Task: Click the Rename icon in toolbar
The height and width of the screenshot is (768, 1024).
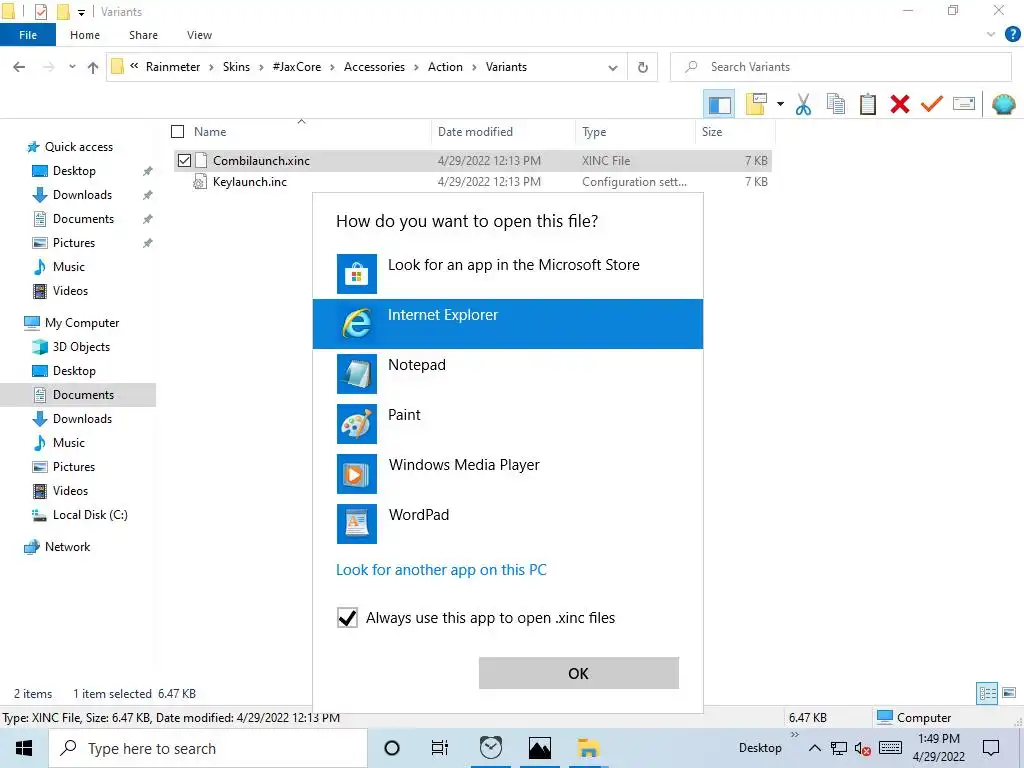Action: 964,104
